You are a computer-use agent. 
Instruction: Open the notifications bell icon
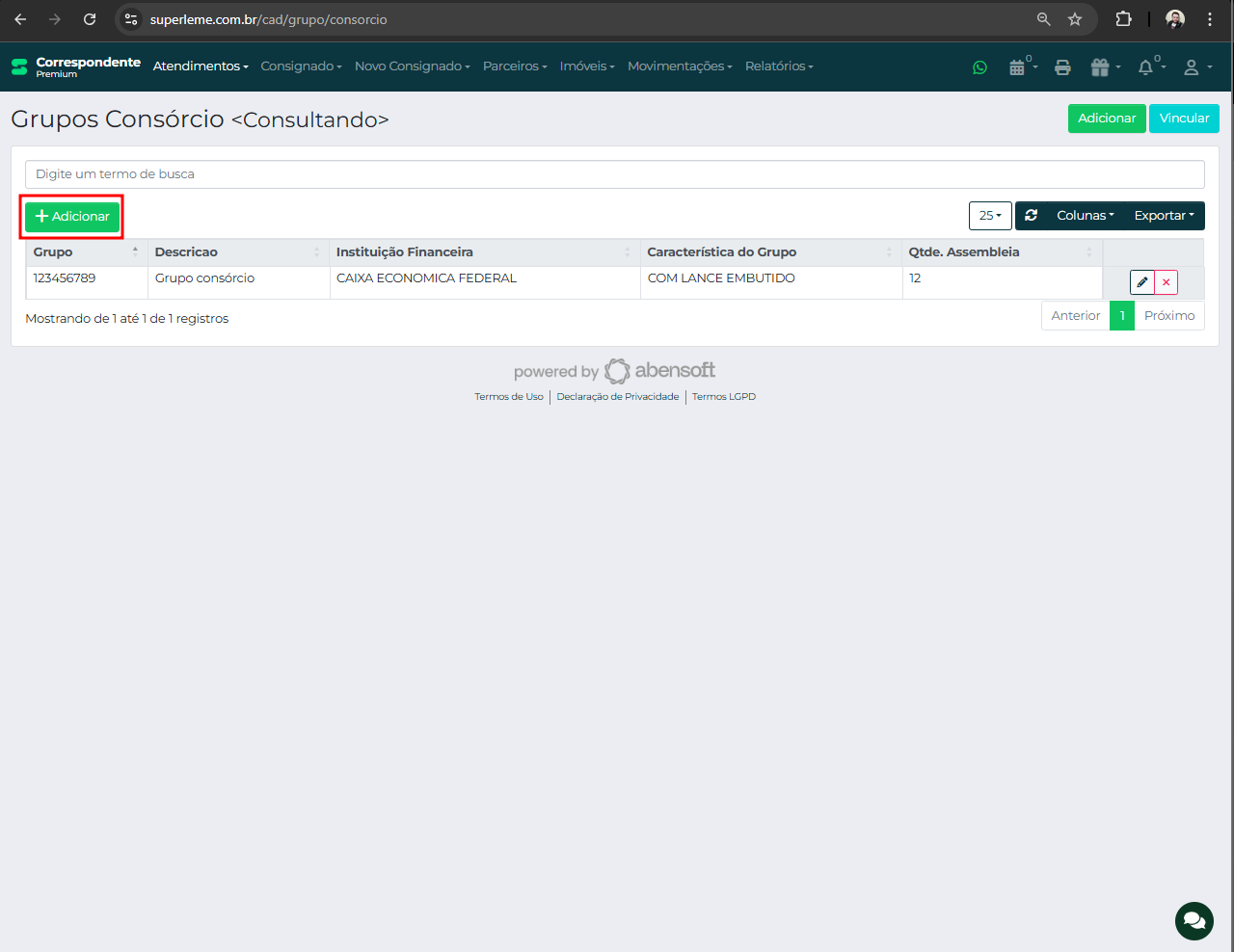pos(1145,67)
